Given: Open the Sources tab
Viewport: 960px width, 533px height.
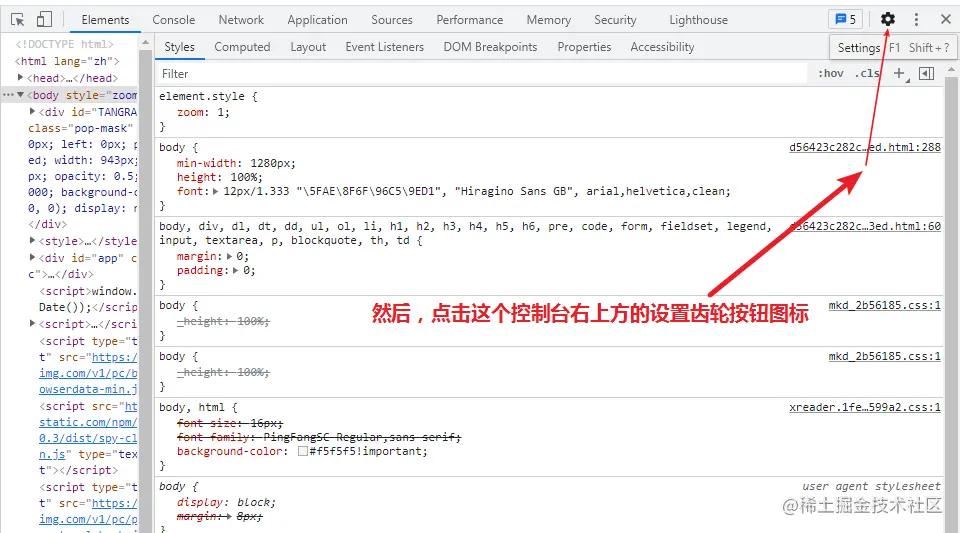Looking at the screenshot, I should [392, 20].
